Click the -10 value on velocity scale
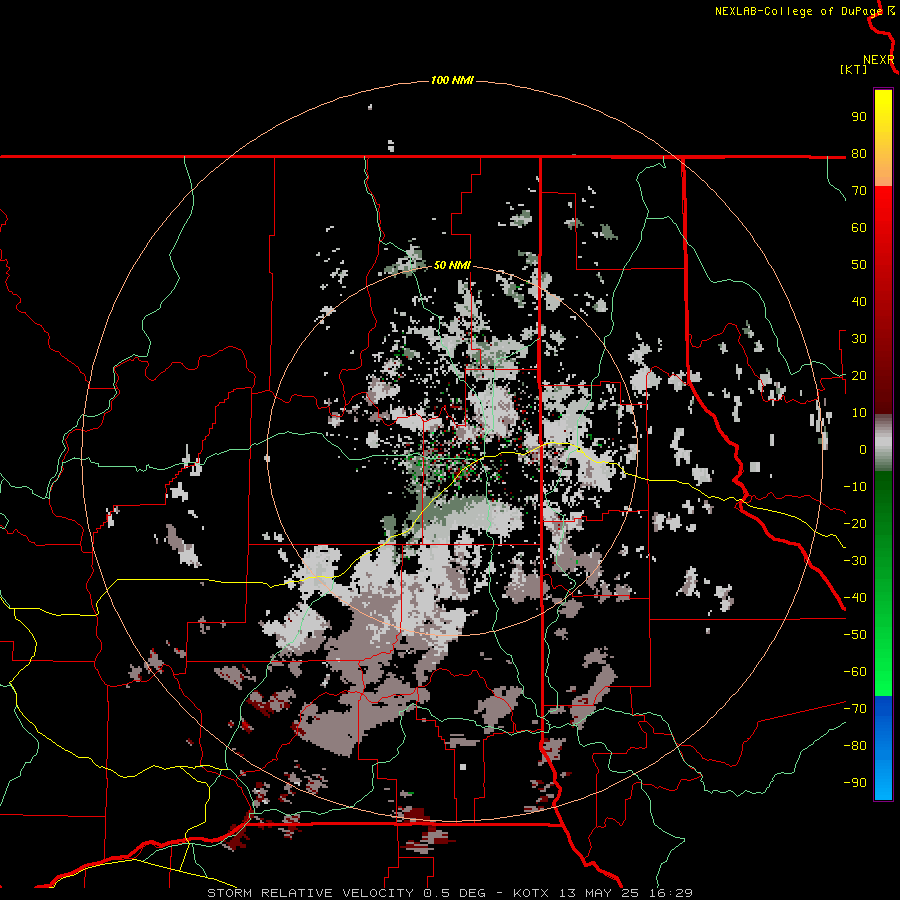 click(x=855, y=487)
